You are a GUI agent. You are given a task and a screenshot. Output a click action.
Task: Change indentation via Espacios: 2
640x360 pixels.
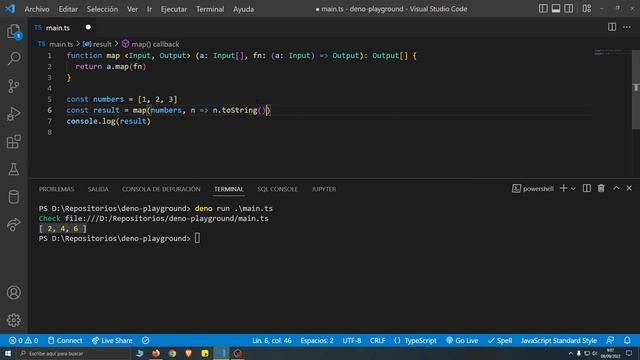pos(317,340)
